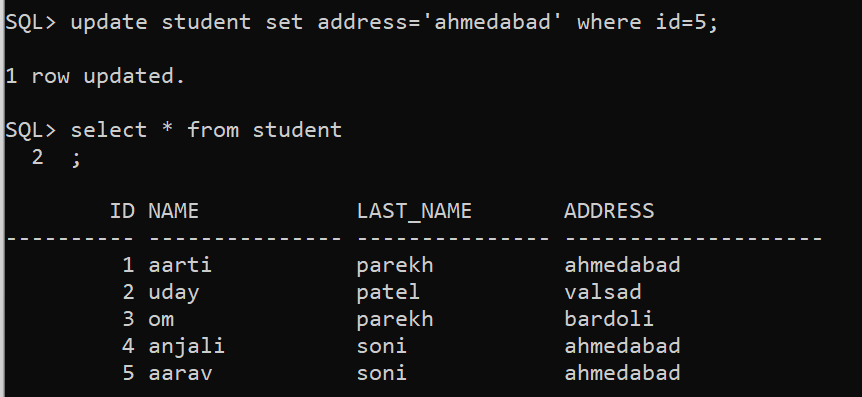Image resolution: width=862 pixels, height=397 pixels.
Task: Click the name 'om' in row 3
Action: pos(161,319)
